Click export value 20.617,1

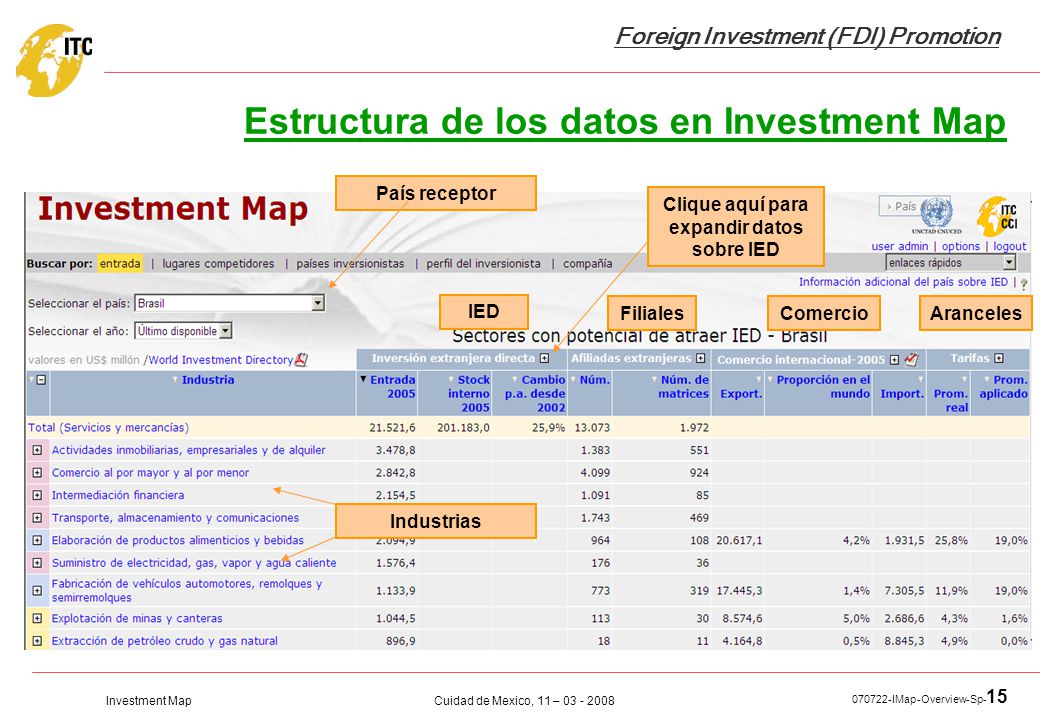click(739, 540)
